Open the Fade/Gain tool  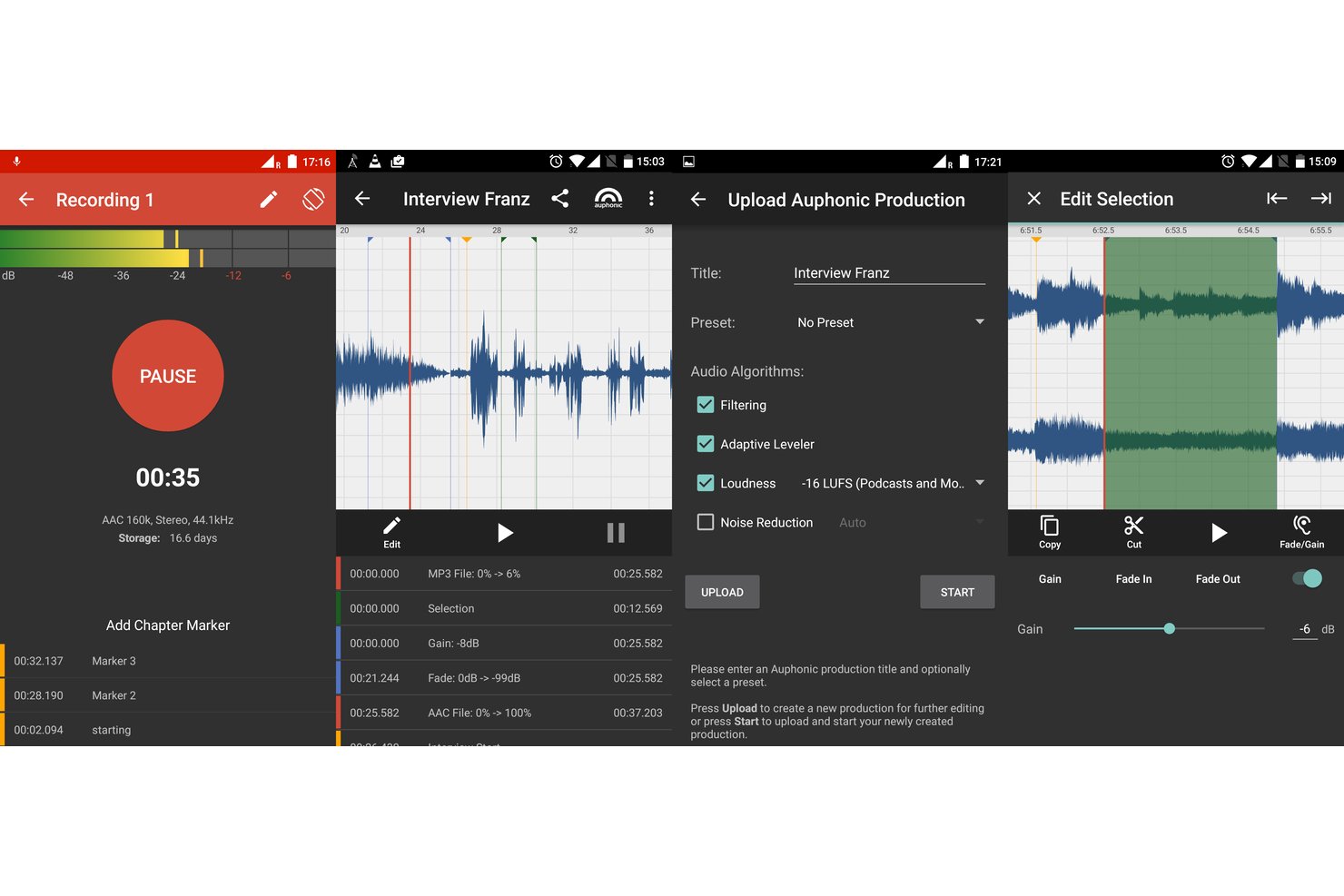tap(1301, 533)
